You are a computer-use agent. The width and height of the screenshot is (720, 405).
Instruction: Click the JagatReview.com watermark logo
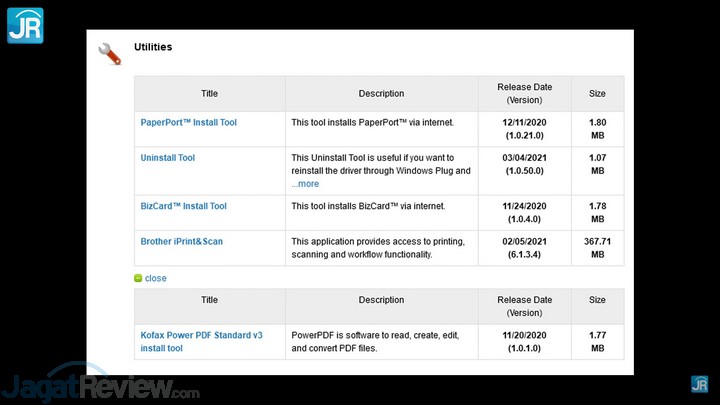click(x=100, y=385)
